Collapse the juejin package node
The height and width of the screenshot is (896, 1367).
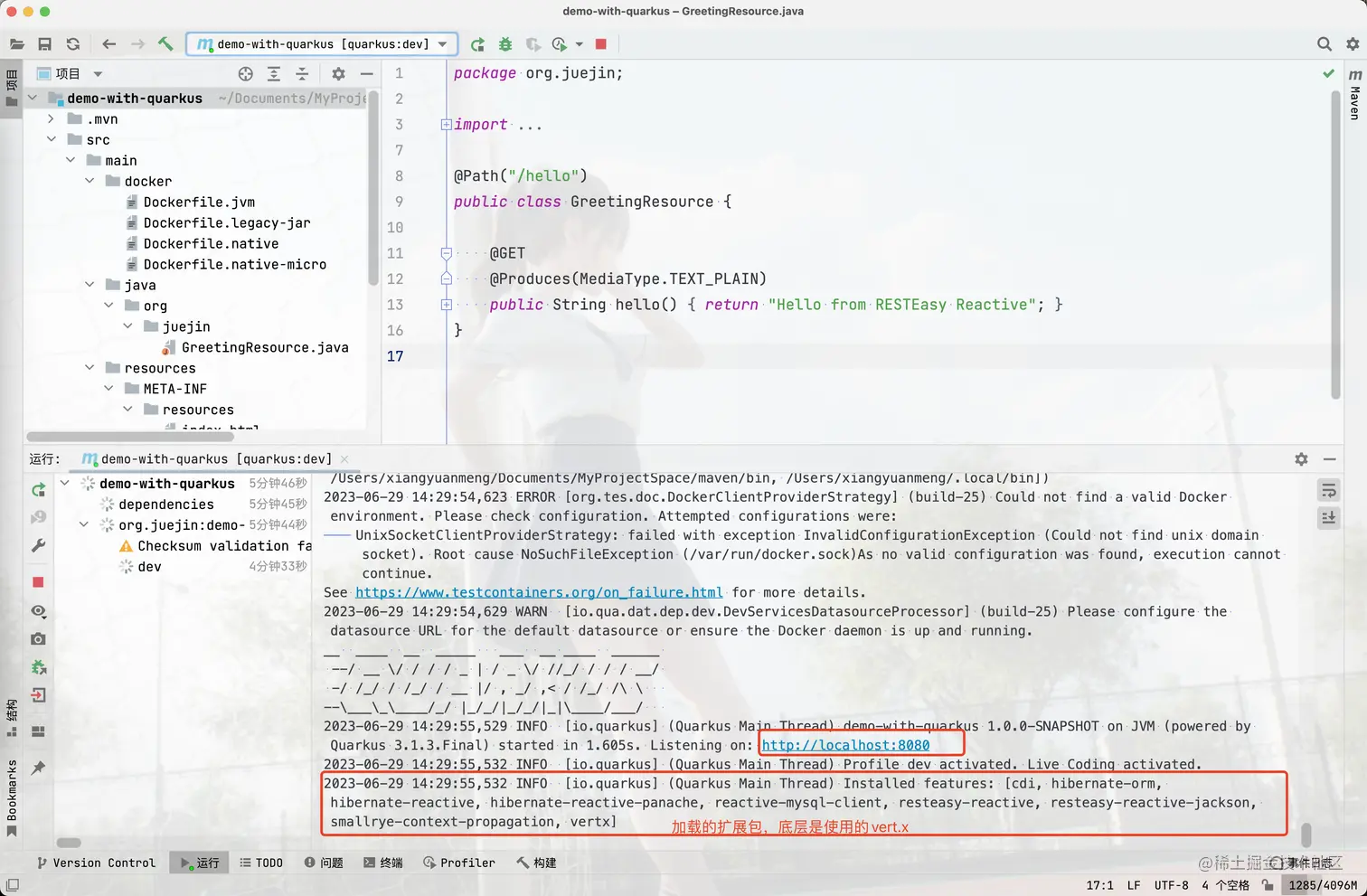coord(127,326)
